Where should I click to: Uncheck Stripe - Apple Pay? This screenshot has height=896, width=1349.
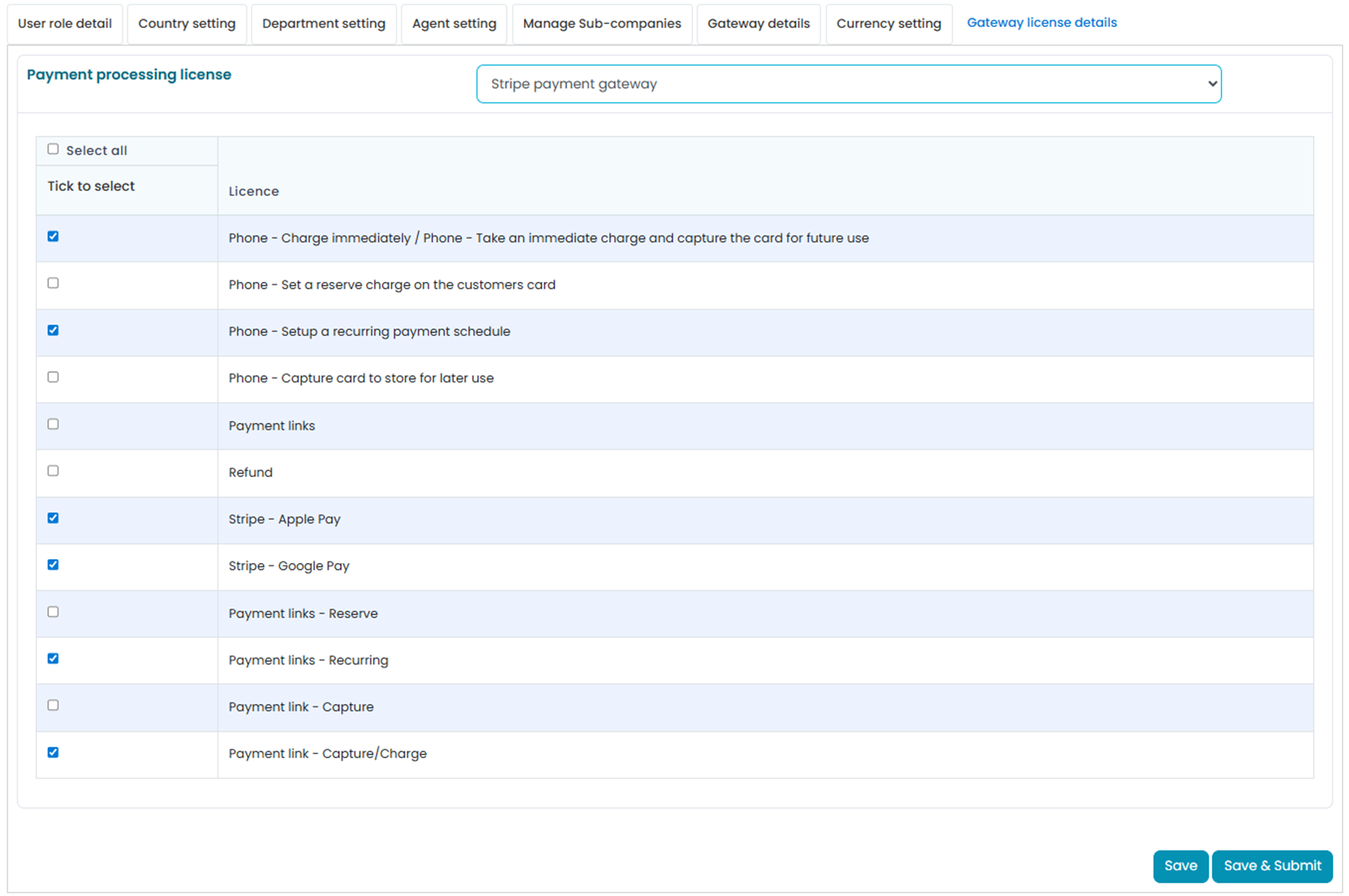53,518
